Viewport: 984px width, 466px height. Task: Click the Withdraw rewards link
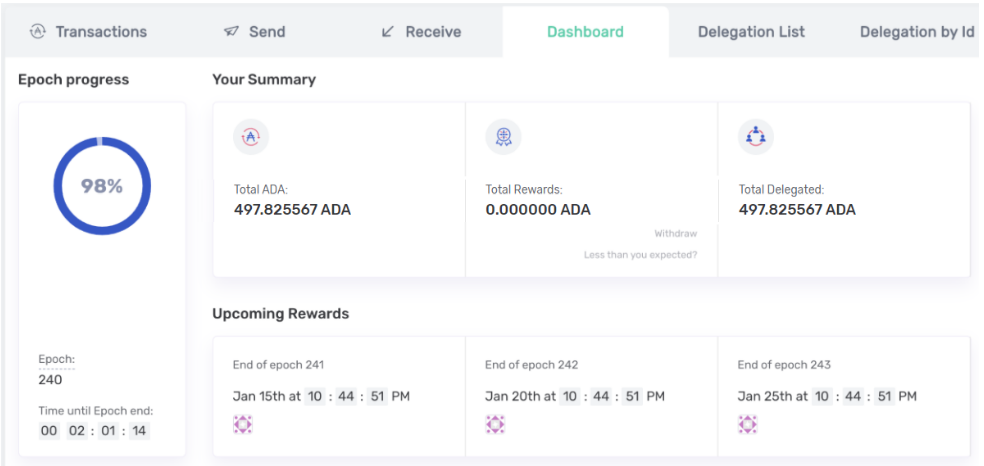point(676,233)
